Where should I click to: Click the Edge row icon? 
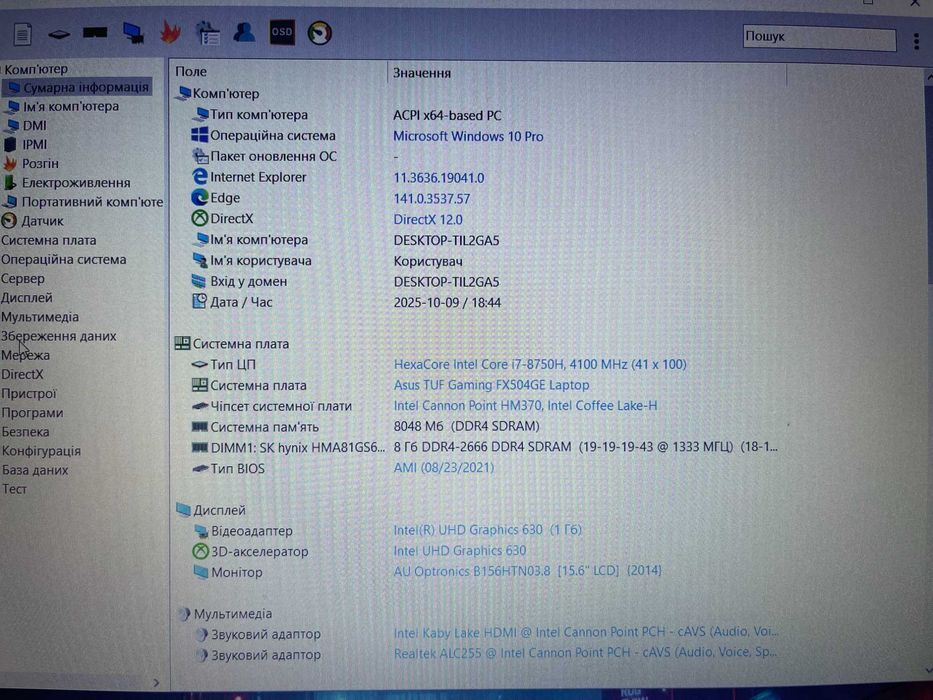199,198
